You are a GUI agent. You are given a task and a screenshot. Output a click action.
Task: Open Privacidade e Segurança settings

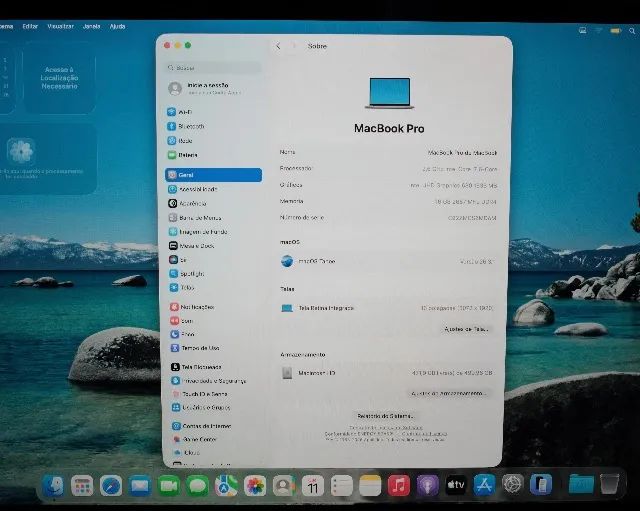[209, 381]
